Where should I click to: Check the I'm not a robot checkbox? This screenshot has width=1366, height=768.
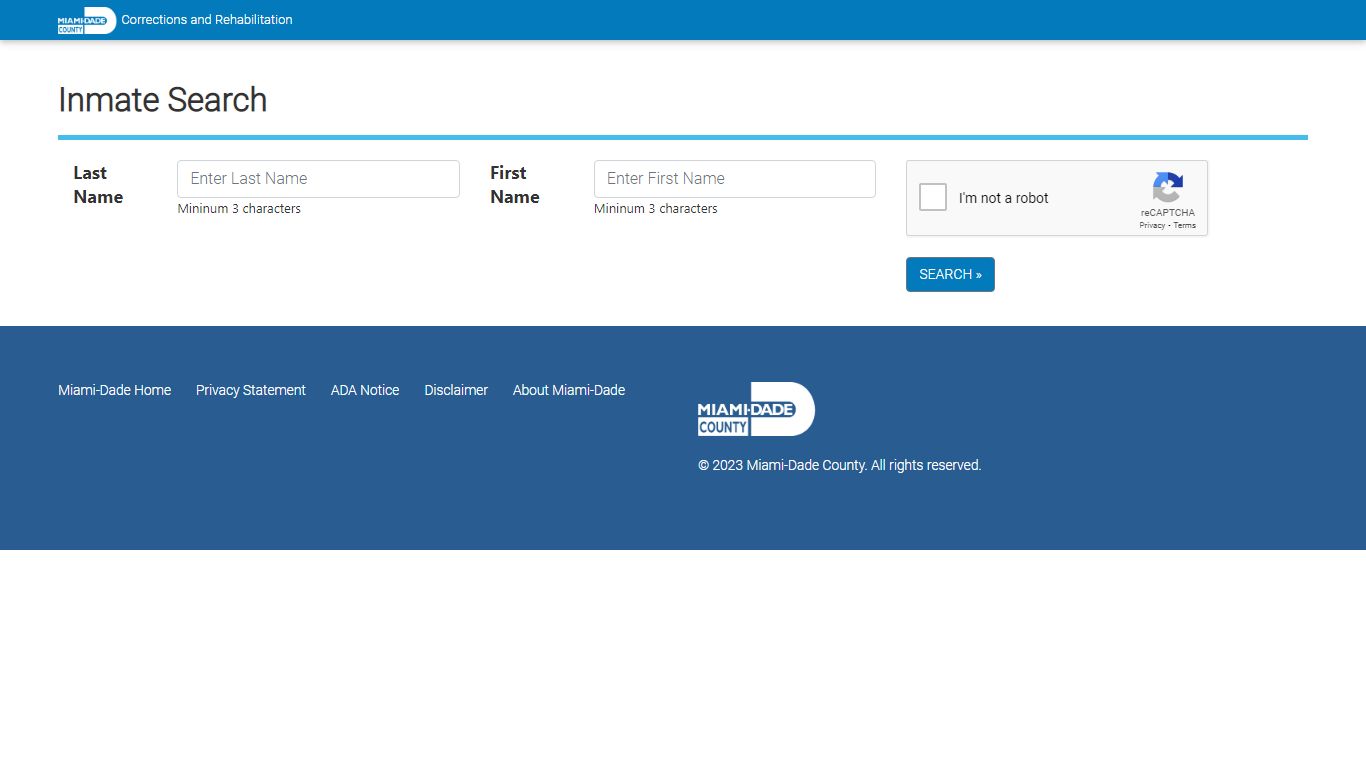pos(933,197)
